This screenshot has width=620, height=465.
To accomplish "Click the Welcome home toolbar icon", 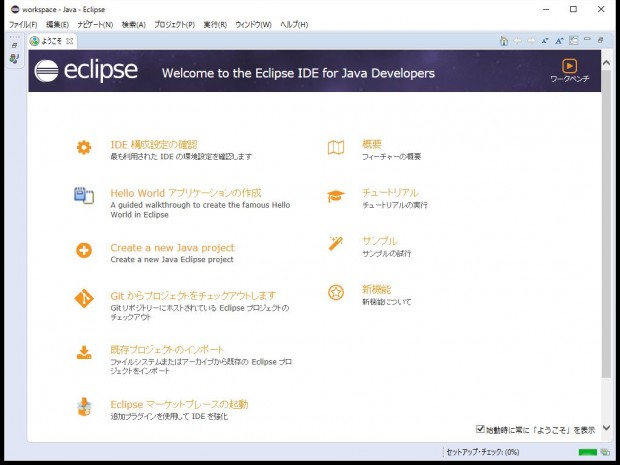I will click(504, 41).
